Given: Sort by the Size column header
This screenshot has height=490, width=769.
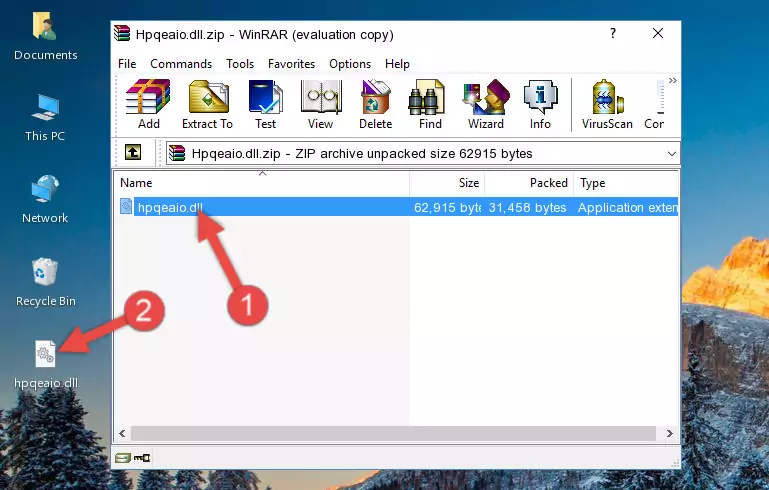Looking at the screenshot, I should 447,183.
